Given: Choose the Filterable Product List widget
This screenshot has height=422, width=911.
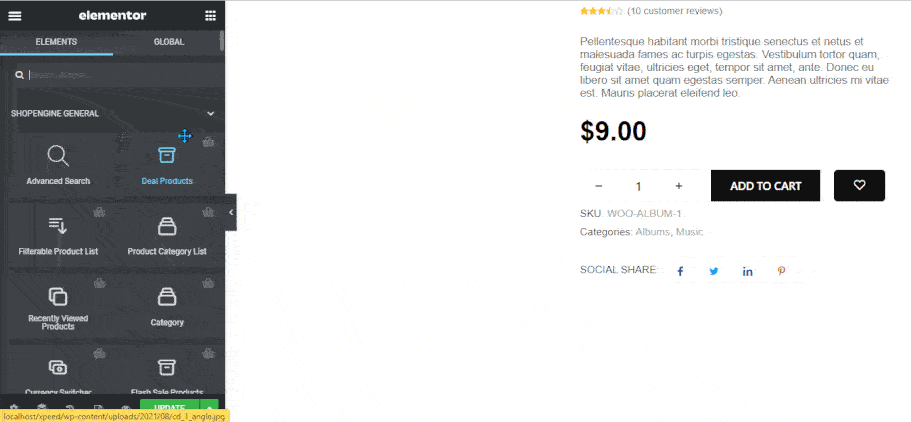Looking at the screenshot, I should point(58,235).
